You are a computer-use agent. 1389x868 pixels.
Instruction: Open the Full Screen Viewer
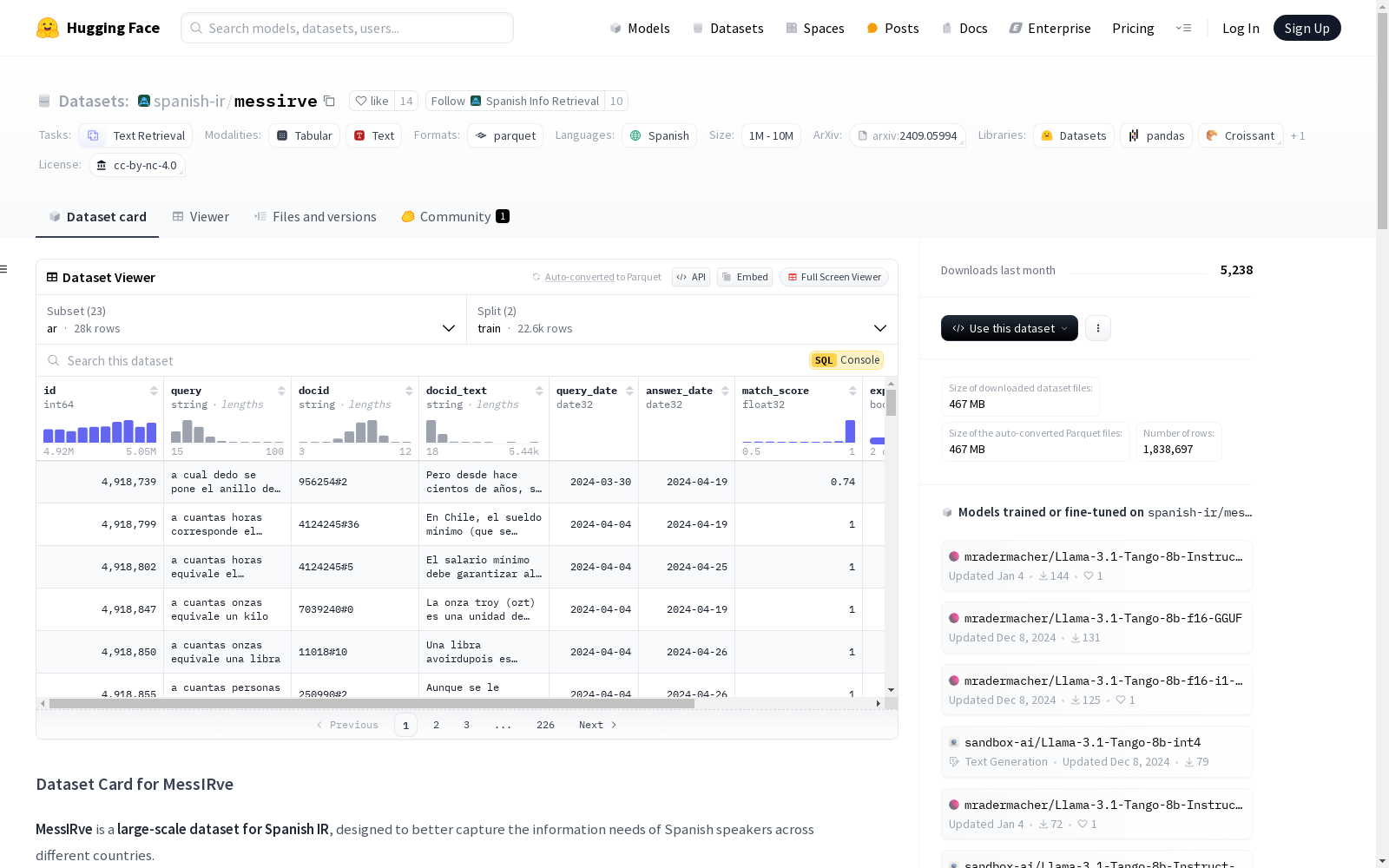click(x=833, y=277)
